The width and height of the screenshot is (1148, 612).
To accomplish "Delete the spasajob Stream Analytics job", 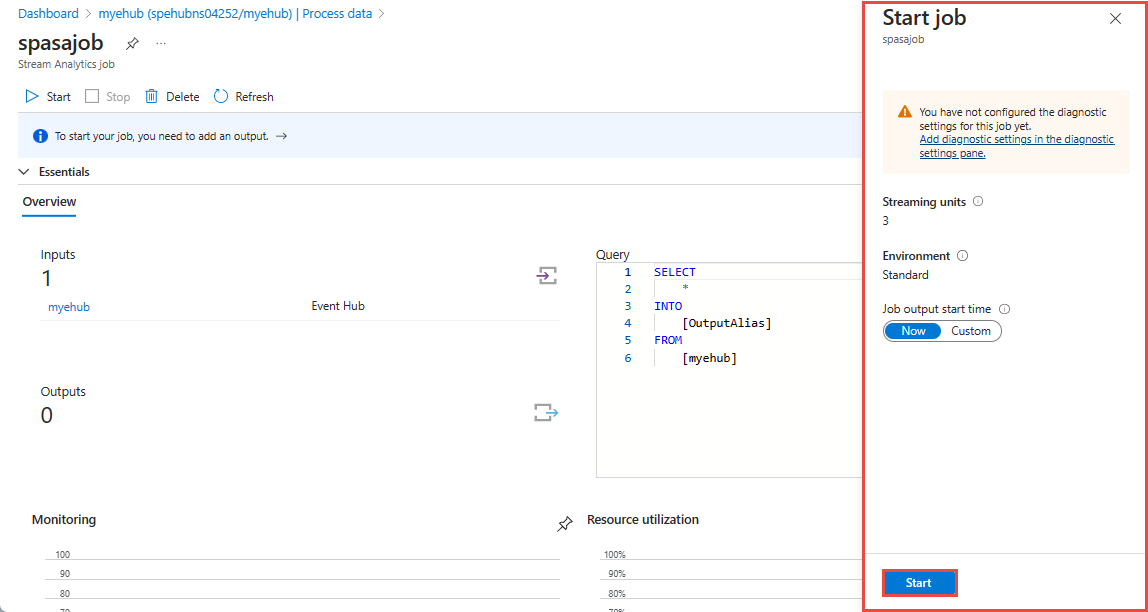I will [171, 96].
